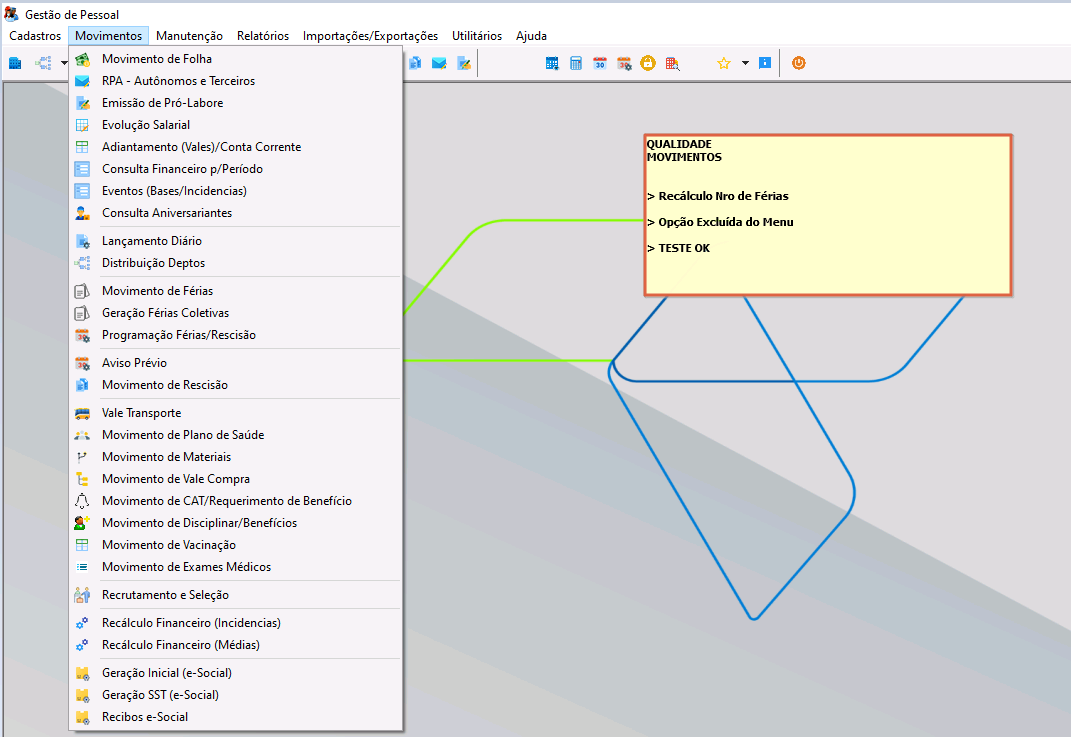Click the blue calendar grid toolbar icon
The height and width of the screenshot is (737, 1071).
(552, 64)
